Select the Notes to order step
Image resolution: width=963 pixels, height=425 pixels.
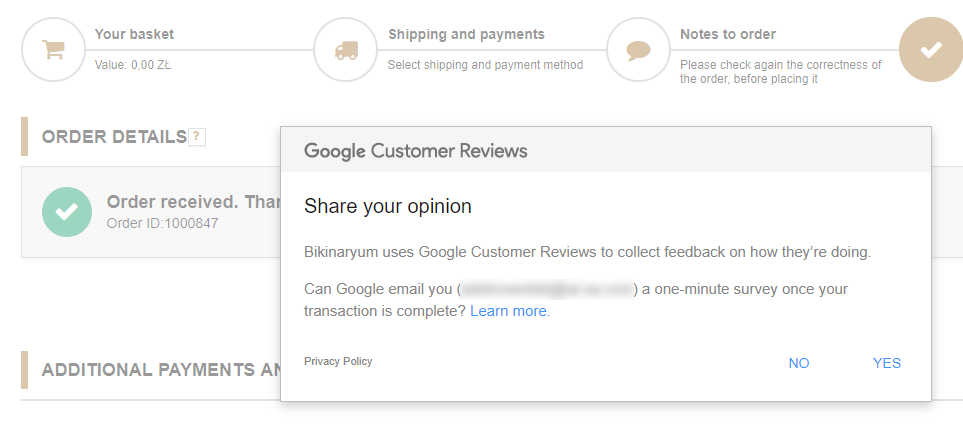pos(728,34)
